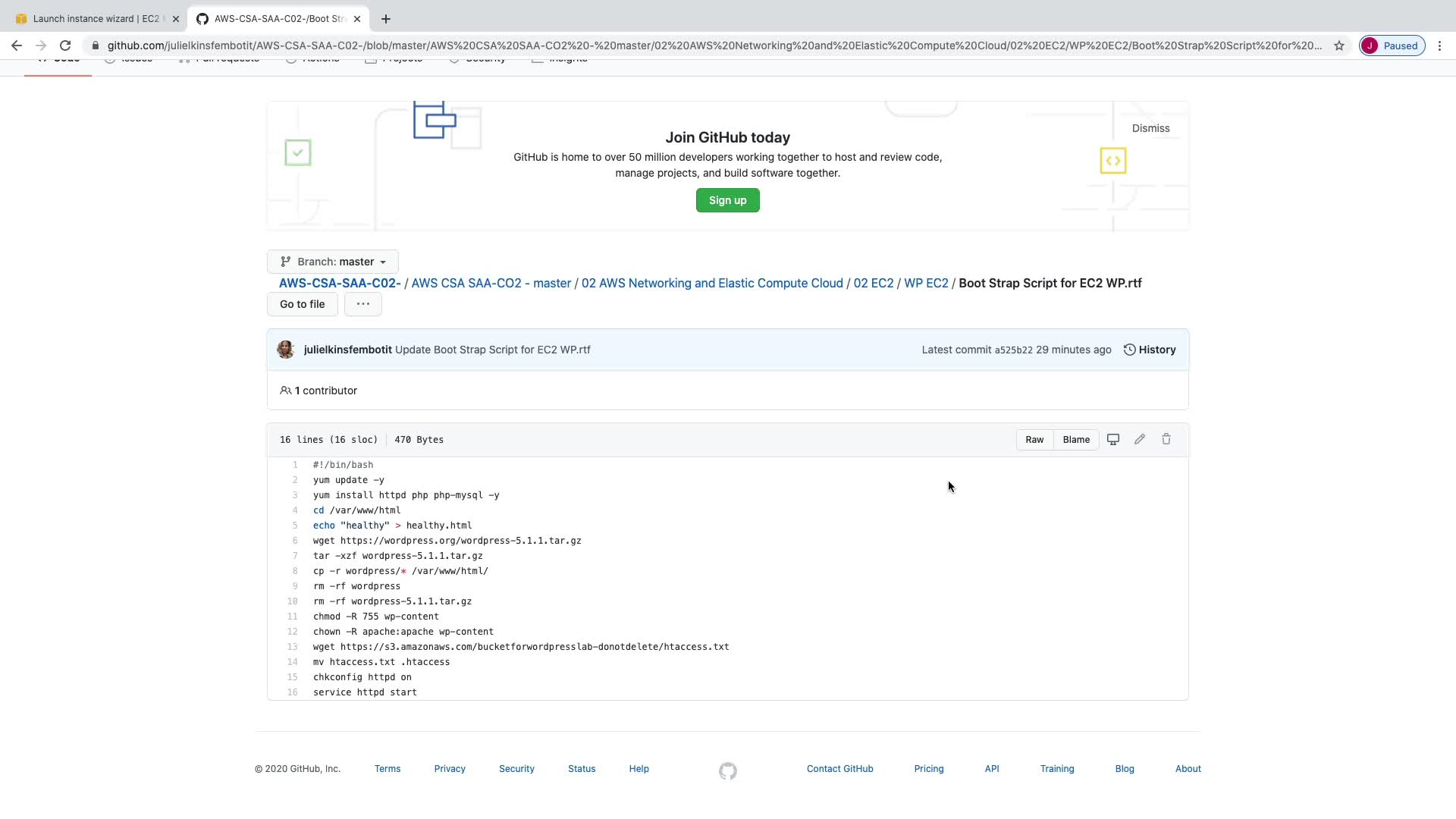
Task: Click the GitHub footer logo
Action: pyautogui.click(x=727, y=771)
